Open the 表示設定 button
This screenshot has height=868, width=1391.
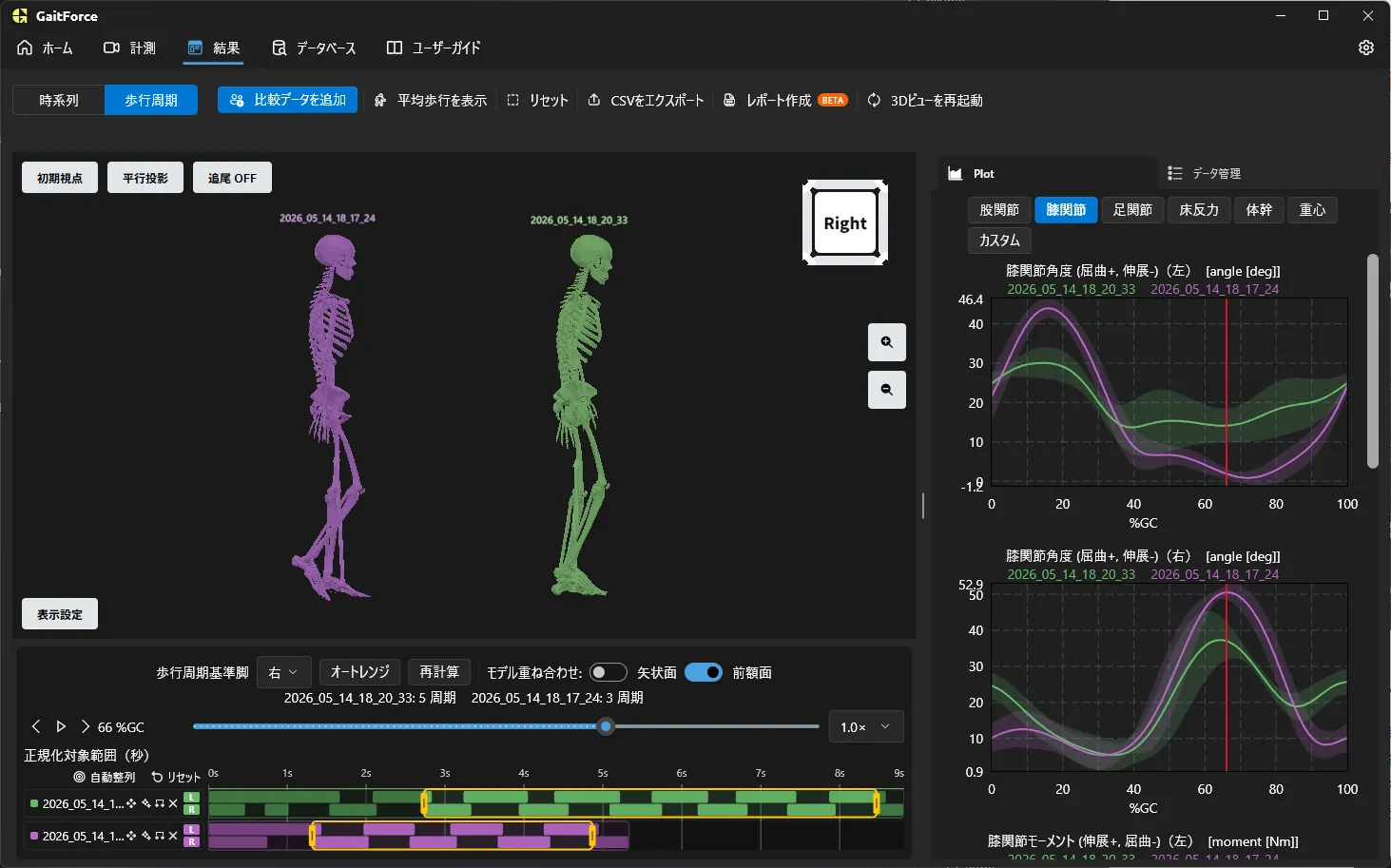60,614
